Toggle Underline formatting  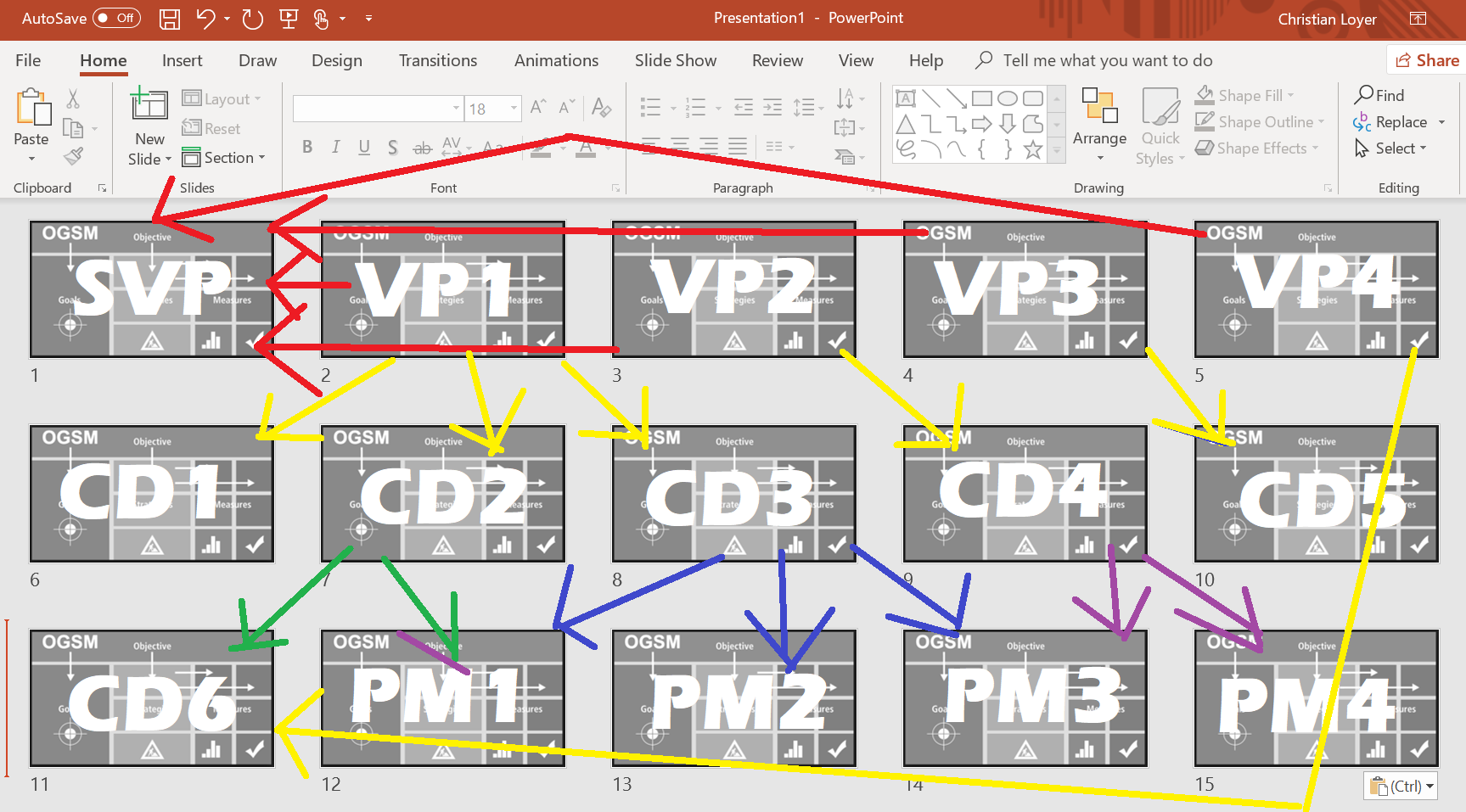pos(364,148)
